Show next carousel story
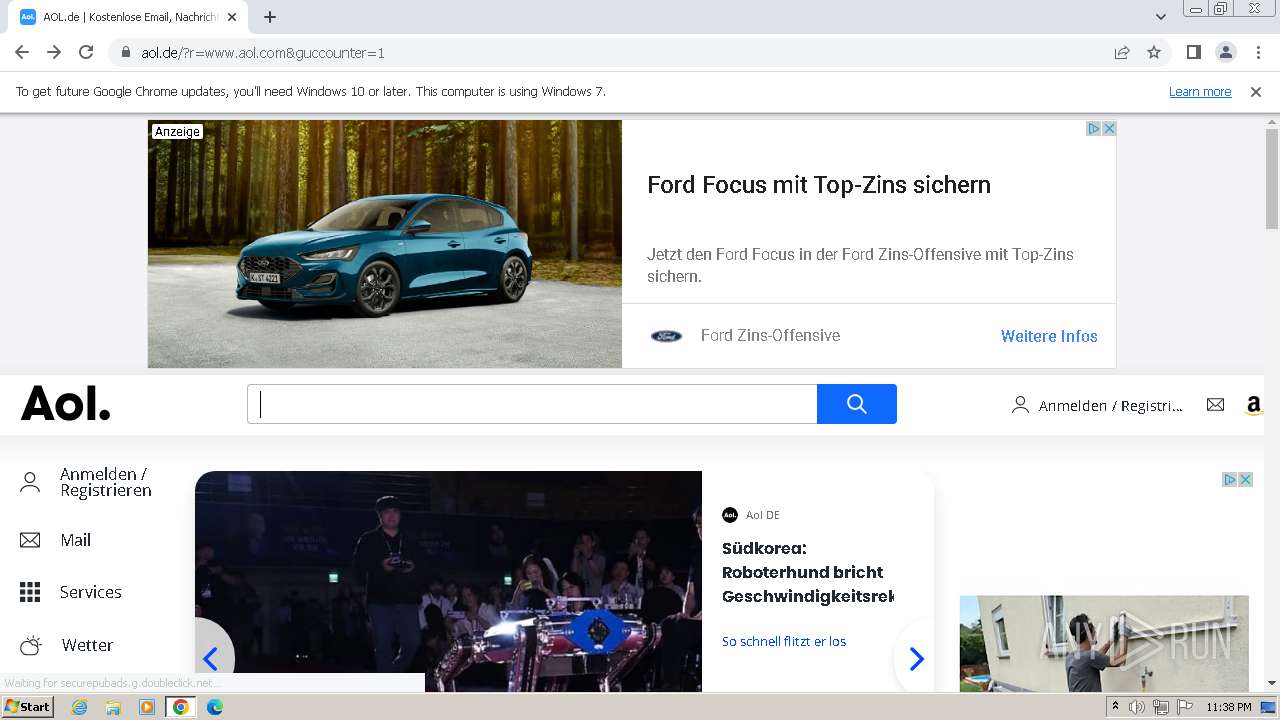Screen dimensions: 1280x720 (x=916, y=658)
